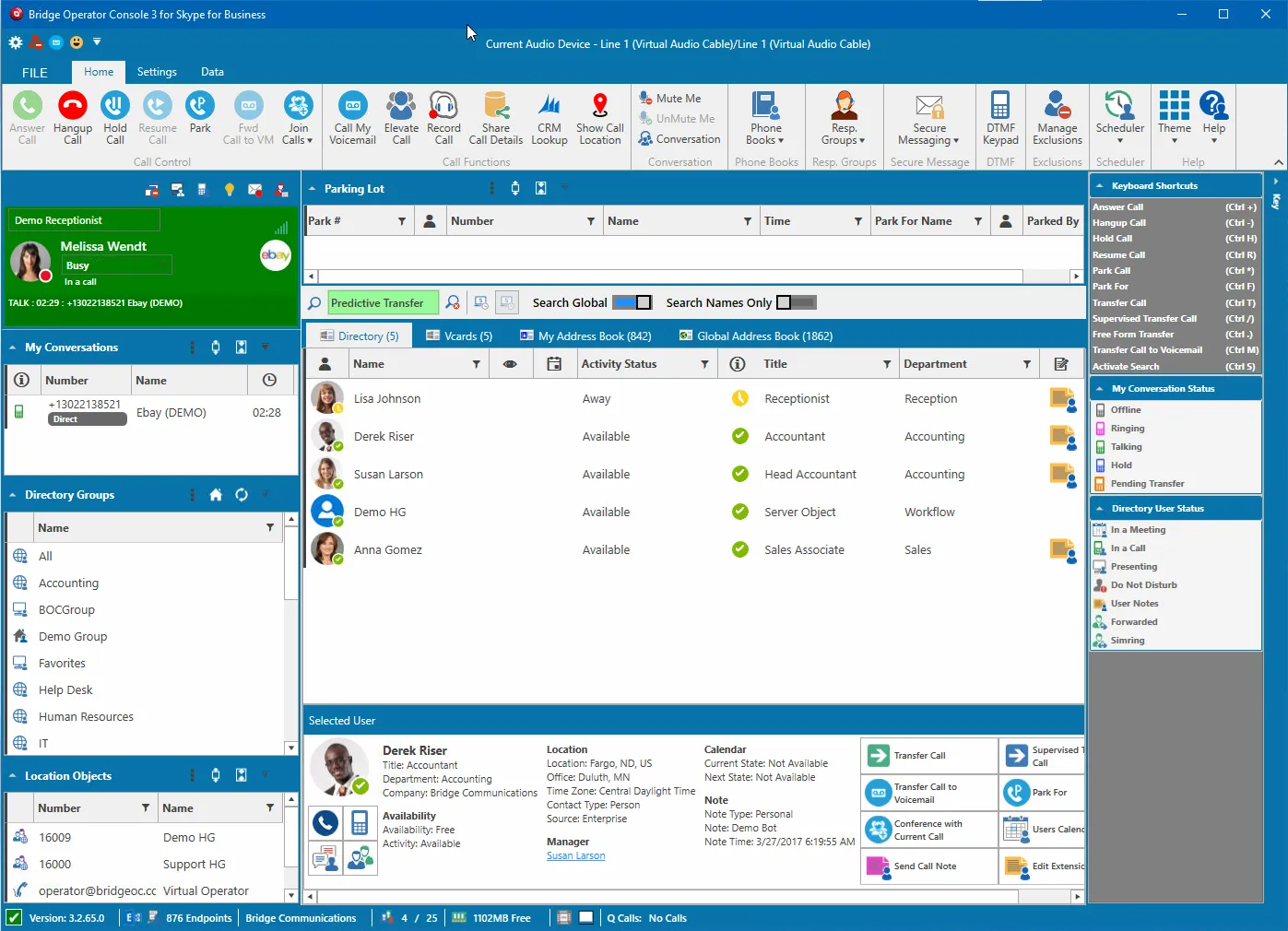
Task: Open the Susan Larson manager link
Action: click(x=575, y=855)
